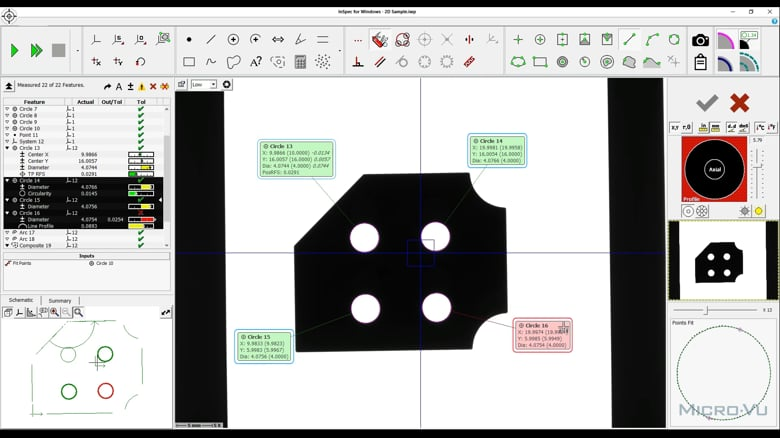Screen dimensions: 780x438
Task: Select the Circle 10 feature row
Action: click(84, 128)
